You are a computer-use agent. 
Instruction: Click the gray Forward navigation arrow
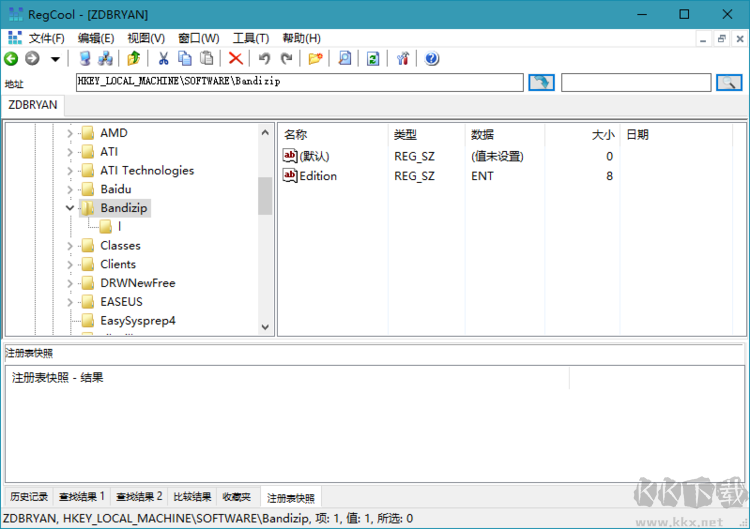click(x=32, y=58)
